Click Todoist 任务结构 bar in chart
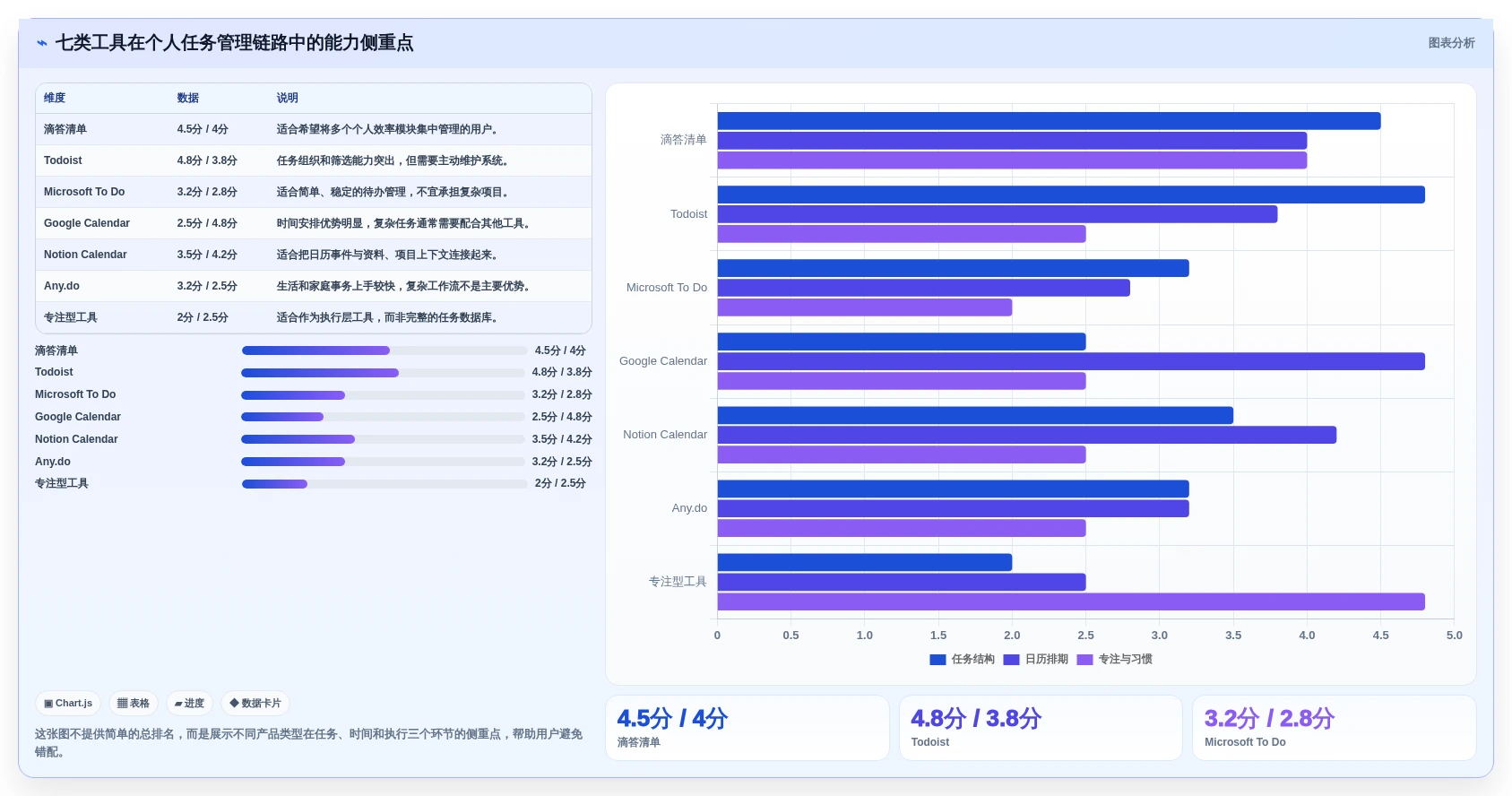This screenshot has height=796, width=1512. pyautogui.click(x=1071, y=195)
